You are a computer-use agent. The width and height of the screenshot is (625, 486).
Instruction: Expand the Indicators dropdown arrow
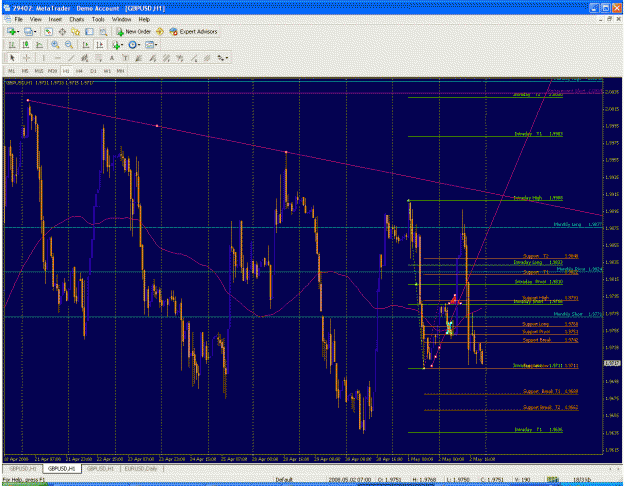[x=122, y=45]
